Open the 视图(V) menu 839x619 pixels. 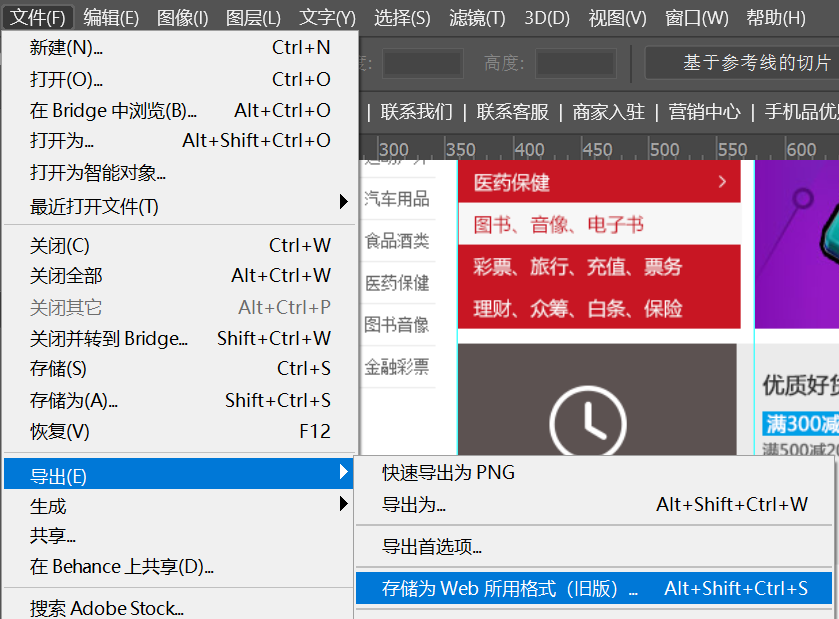click(617, 18)
